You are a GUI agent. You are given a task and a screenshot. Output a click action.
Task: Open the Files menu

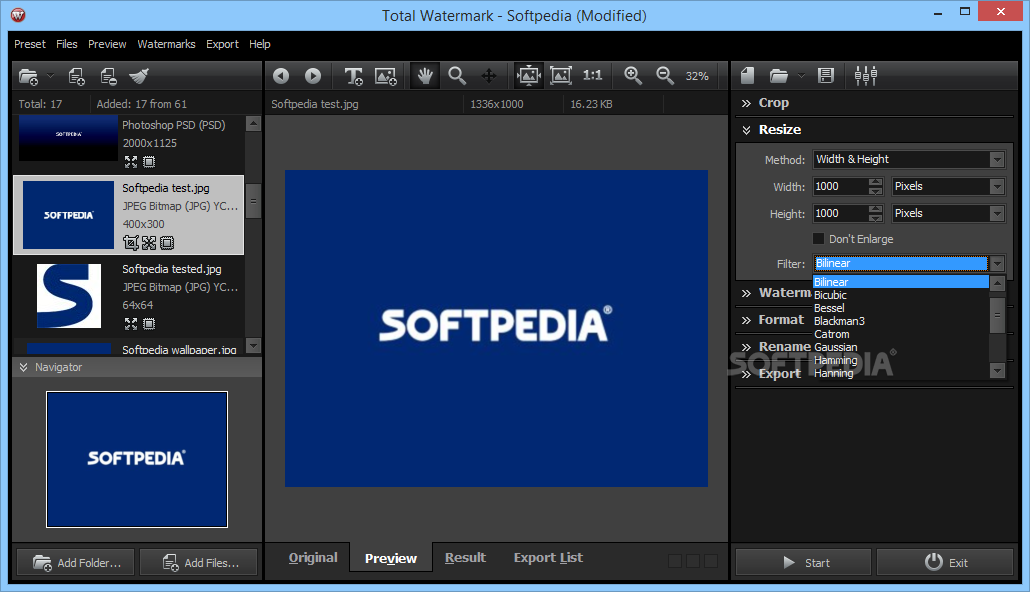click(66, 44)
